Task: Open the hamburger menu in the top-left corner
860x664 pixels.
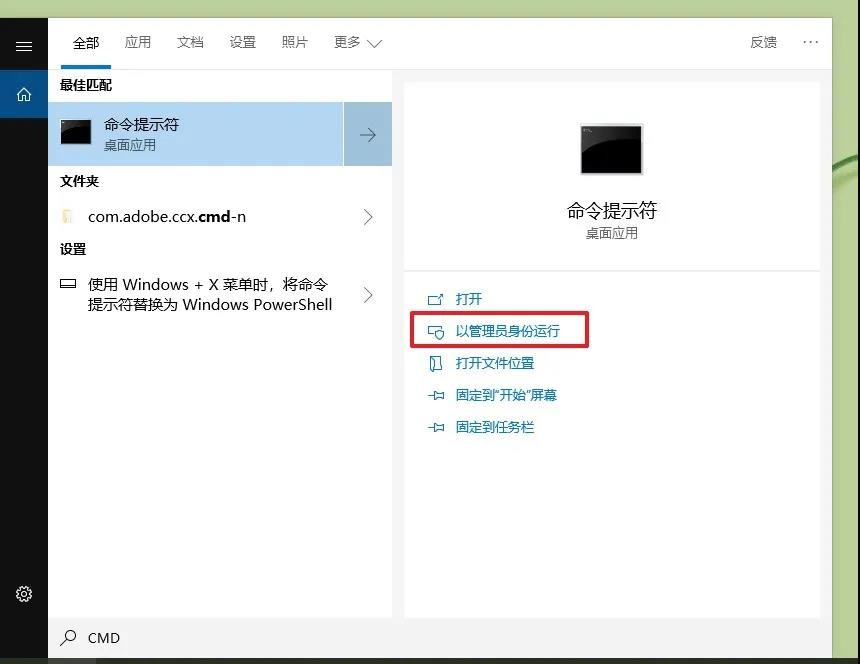Action: [23, 44]
